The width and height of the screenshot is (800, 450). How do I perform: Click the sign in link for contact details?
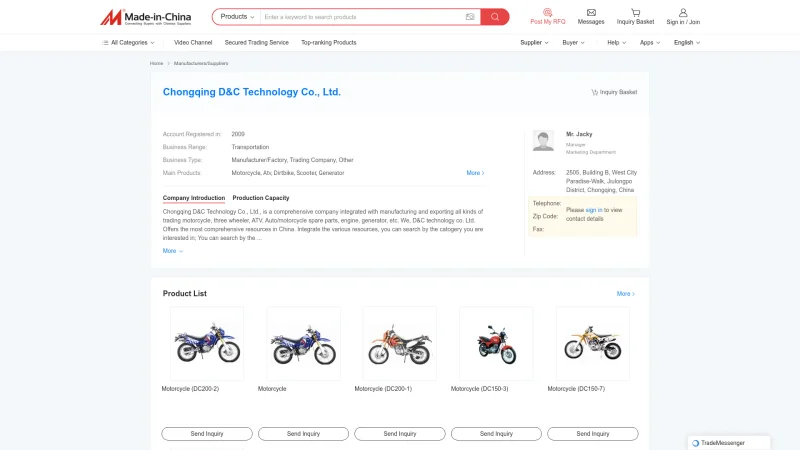[594, 210]
